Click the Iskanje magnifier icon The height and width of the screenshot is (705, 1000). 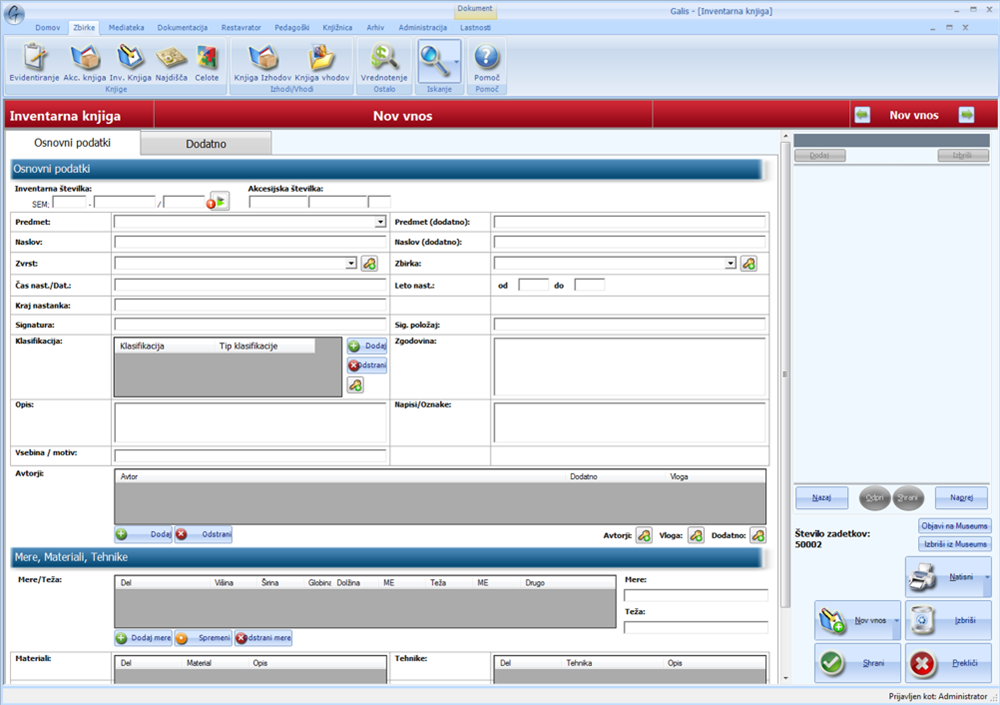click(435, 60)
